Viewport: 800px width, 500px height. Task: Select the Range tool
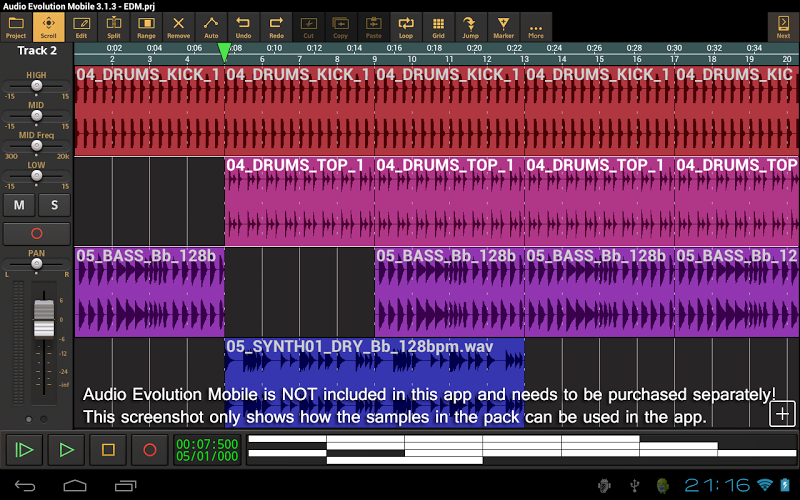pos(146,26)
